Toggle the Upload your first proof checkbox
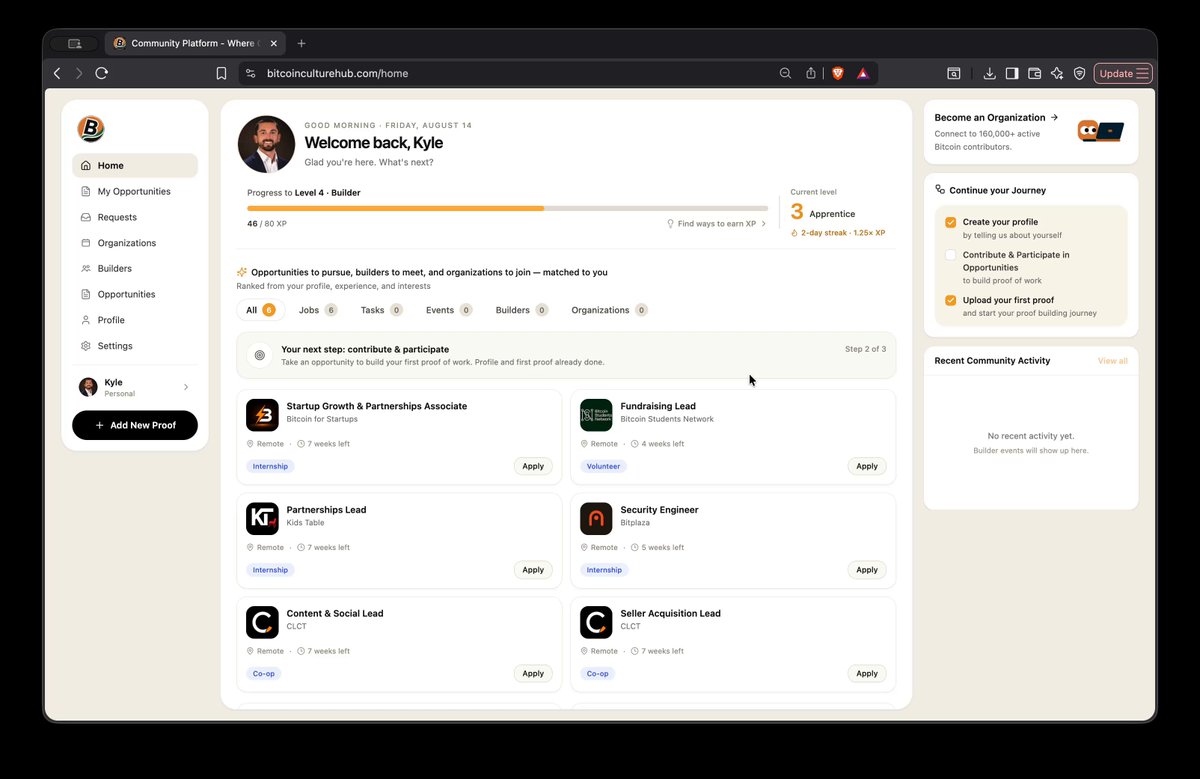 pyautogui.click(x=950, y=300)
